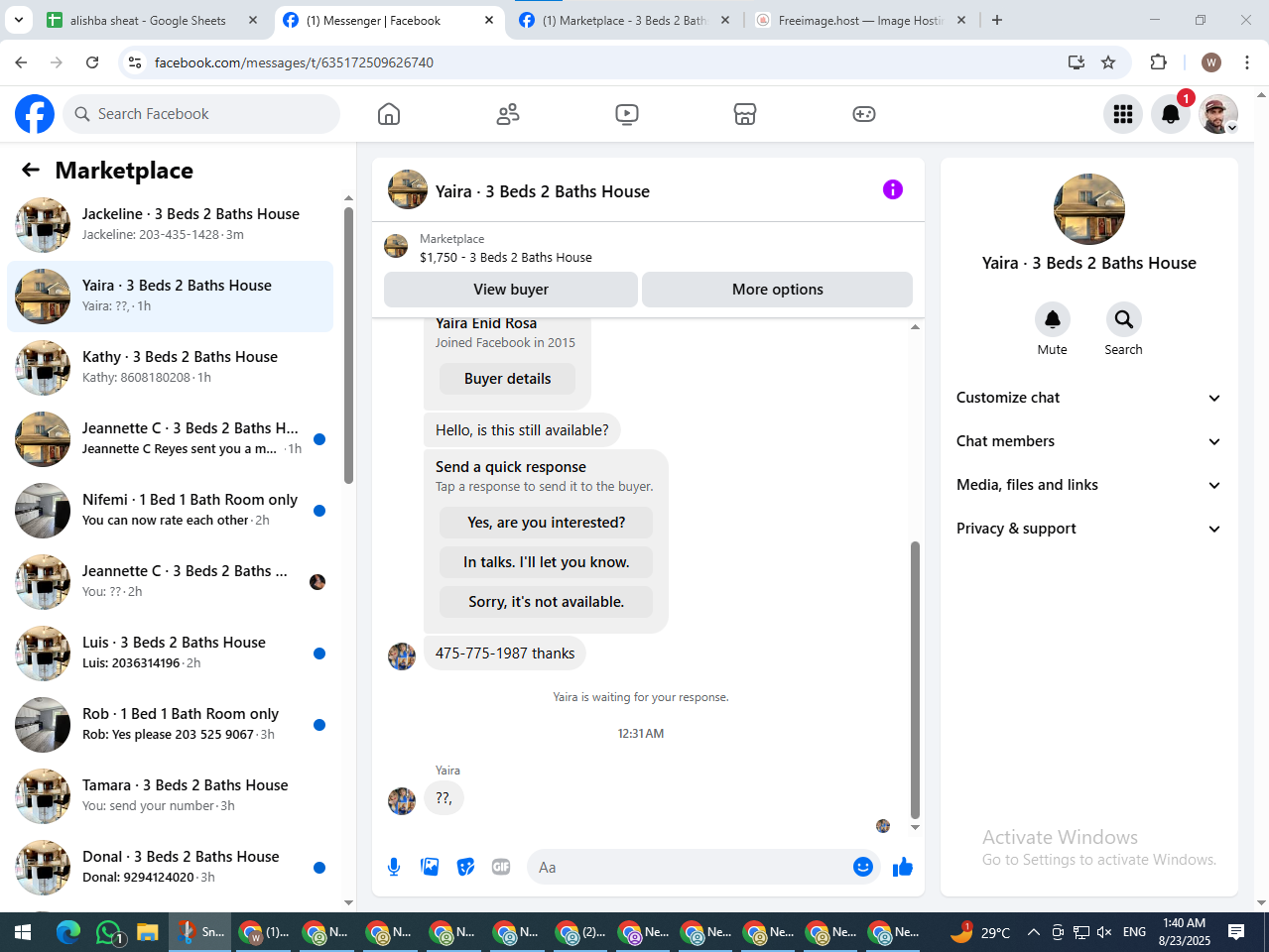Choose a sticker icon
The height and width of the screenshot is (952, 1269).
(x=465, y=867)
